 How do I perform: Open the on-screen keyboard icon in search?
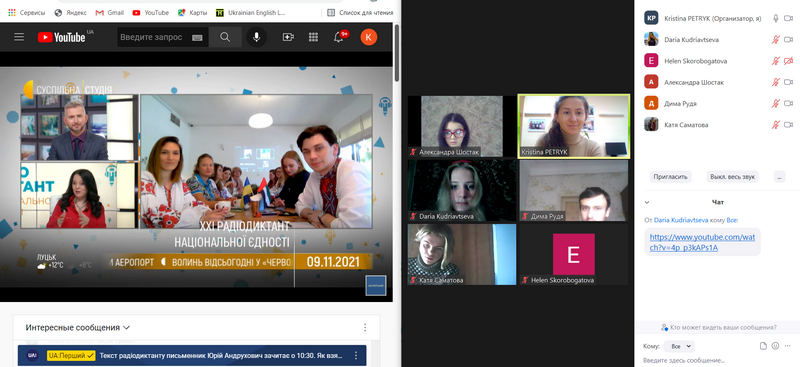point(197,37)
